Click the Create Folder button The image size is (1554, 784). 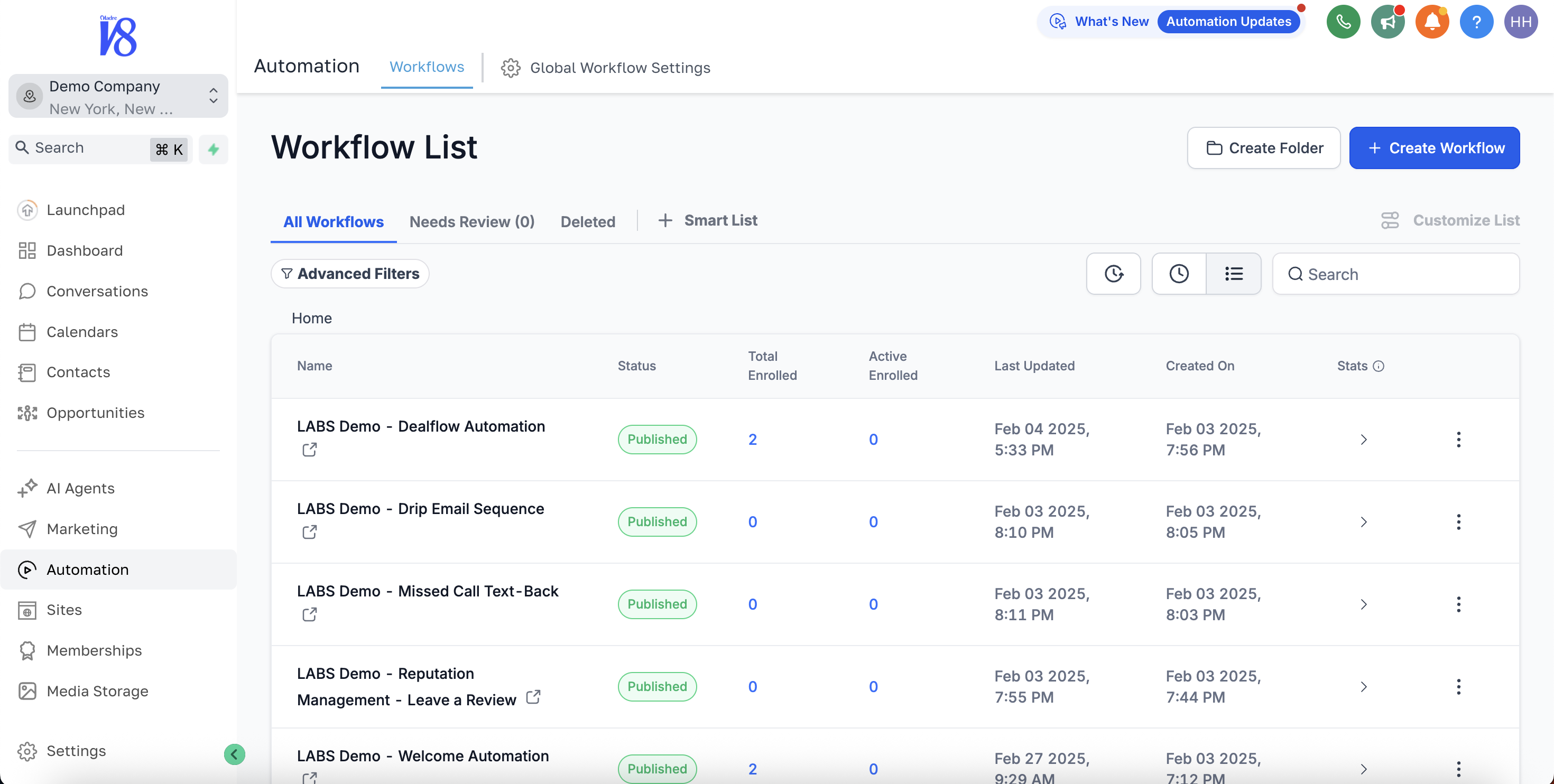1263,148
